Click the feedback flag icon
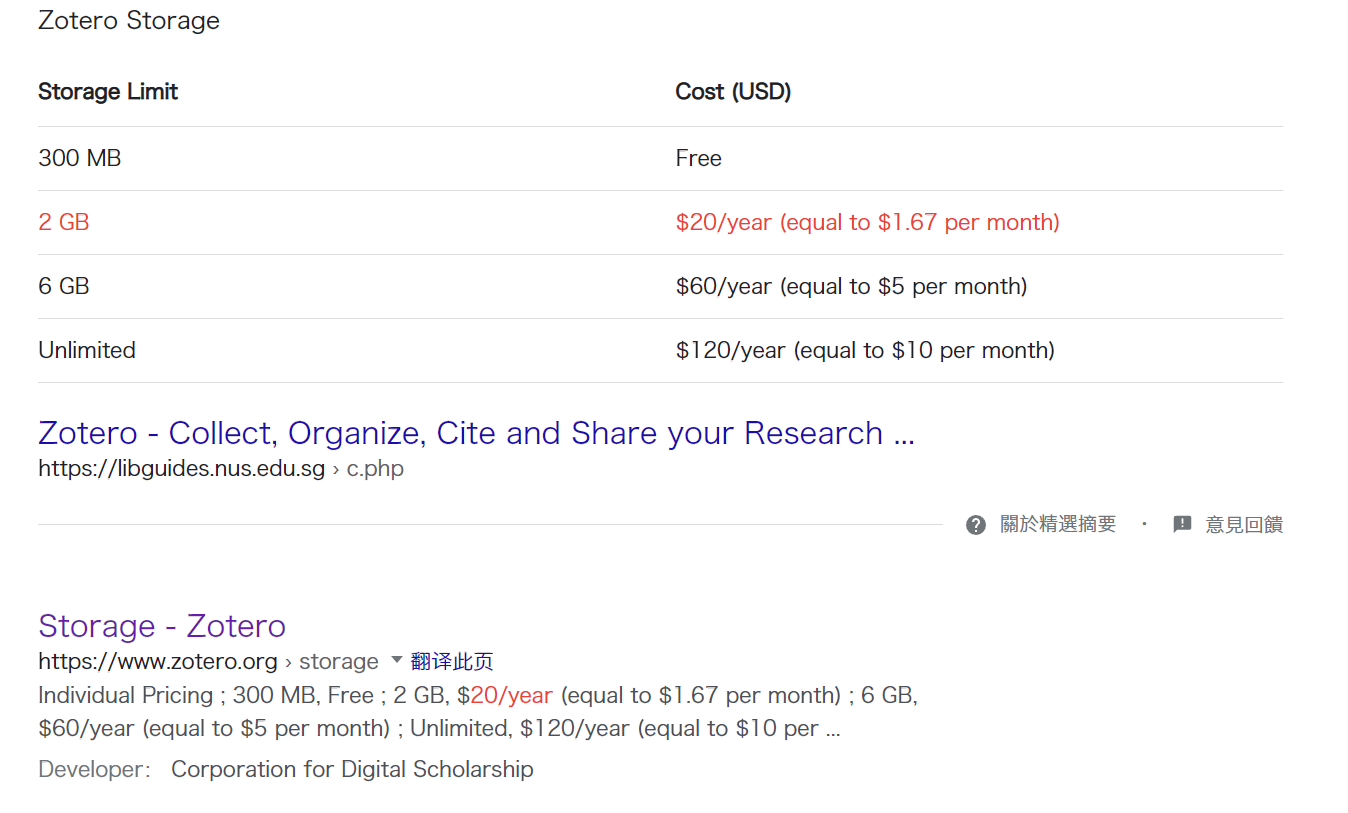Image resolution: width=1348 pixels, height=813 pixels. click(1182, 524)
